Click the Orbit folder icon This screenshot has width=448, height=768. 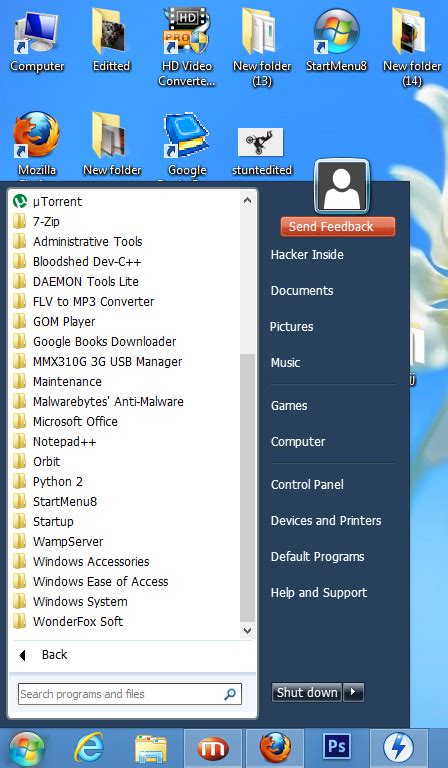click(x=20, y=461)
